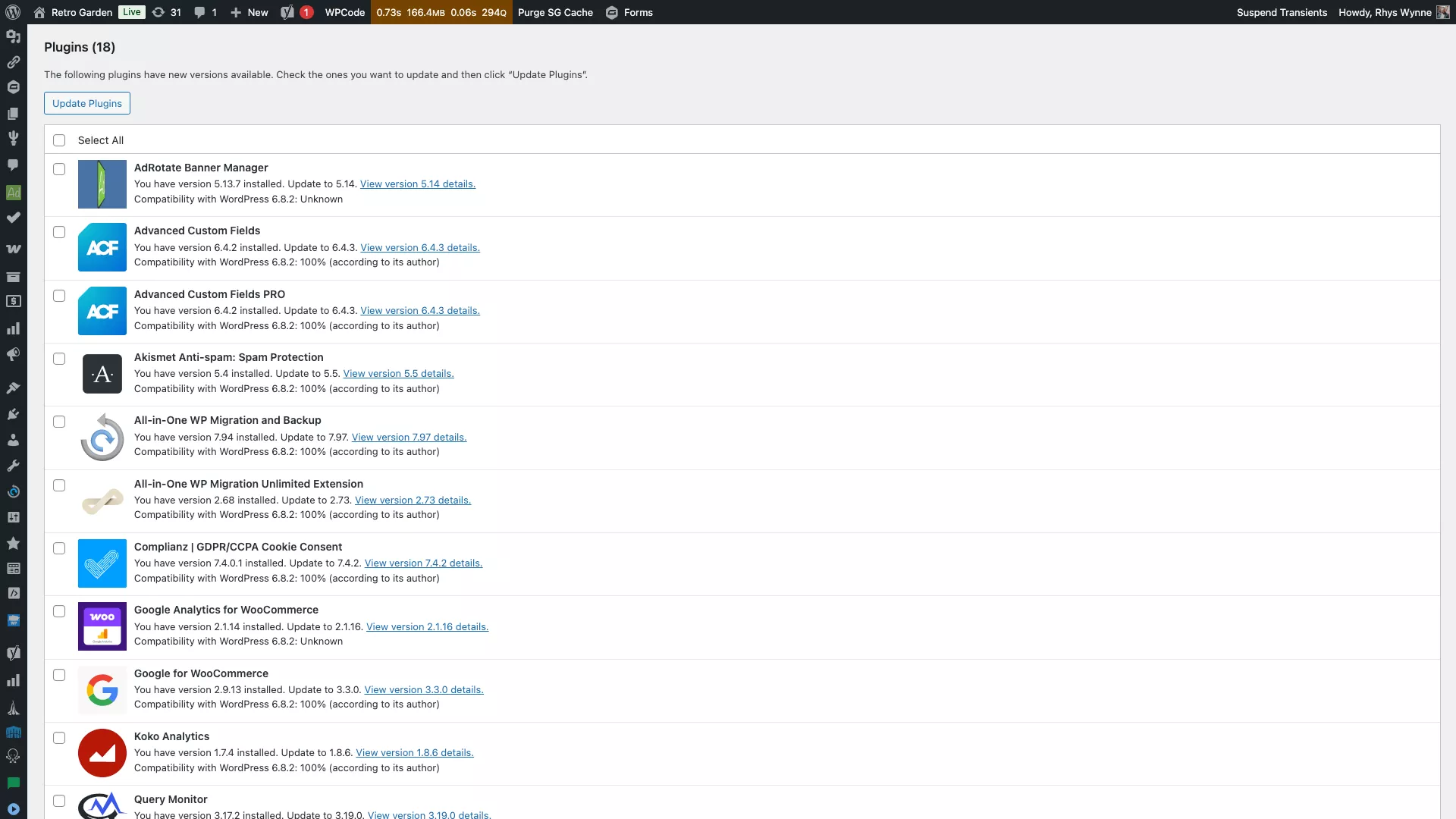Image resolution: width=1456 pixels, height=819 pixels.
Task: Select the chain link icon in the sidebar
Action: pos(13,62)
